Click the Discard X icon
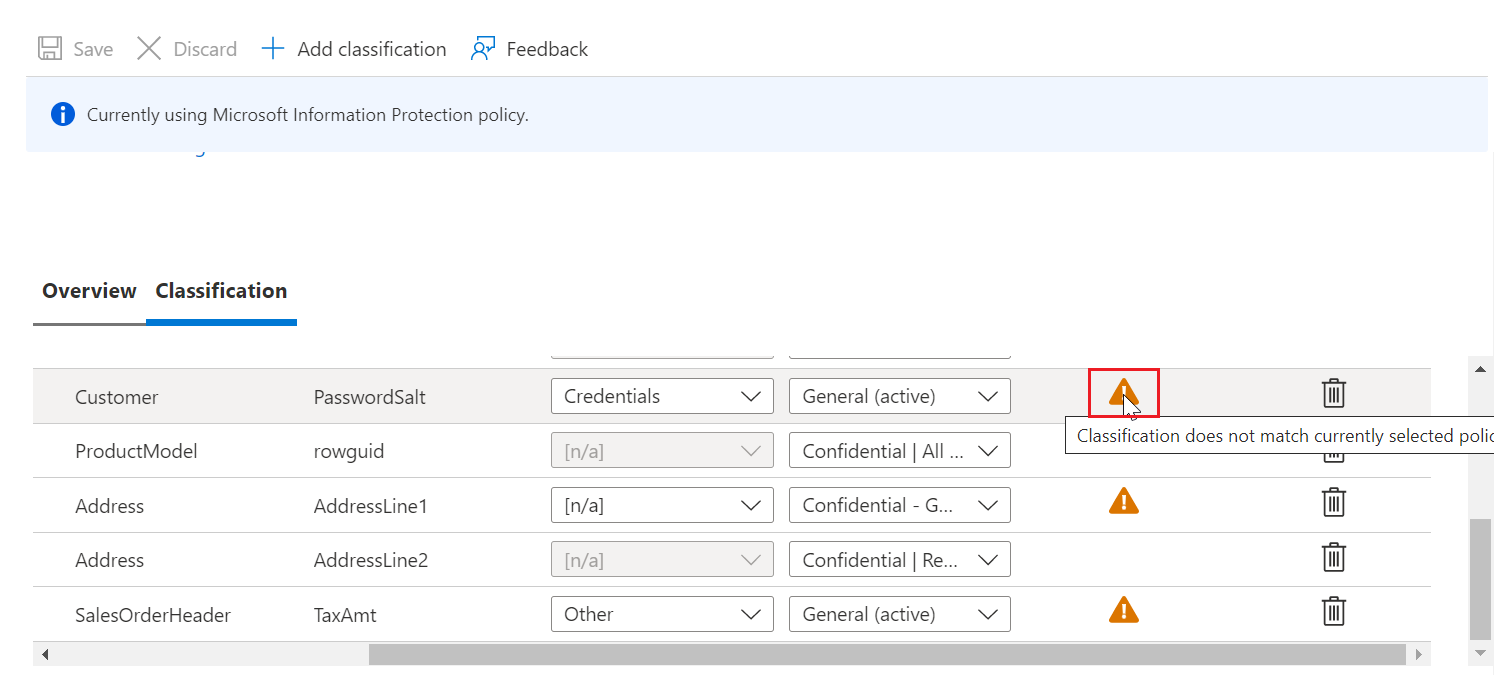Viewport: 1494px width, 675px height. [x=149, y=49]
